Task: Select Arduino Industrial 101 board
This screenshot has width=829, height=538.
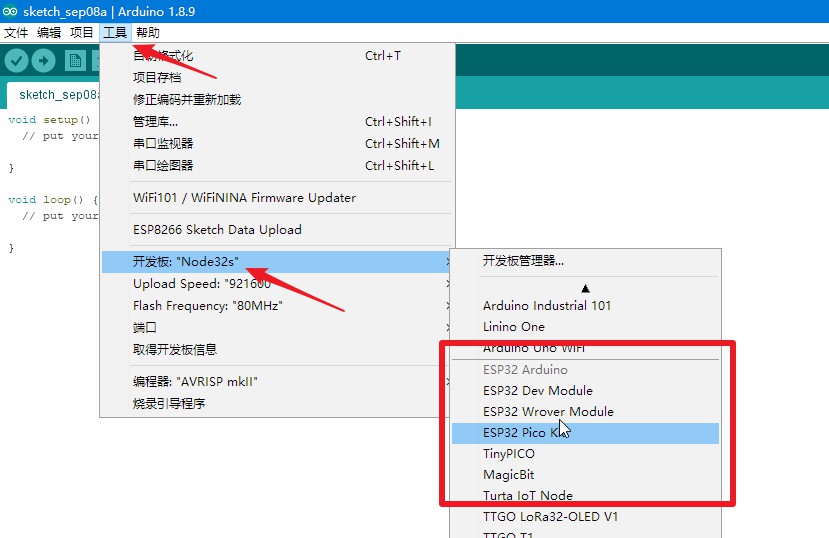Action: tap(585, 305)
